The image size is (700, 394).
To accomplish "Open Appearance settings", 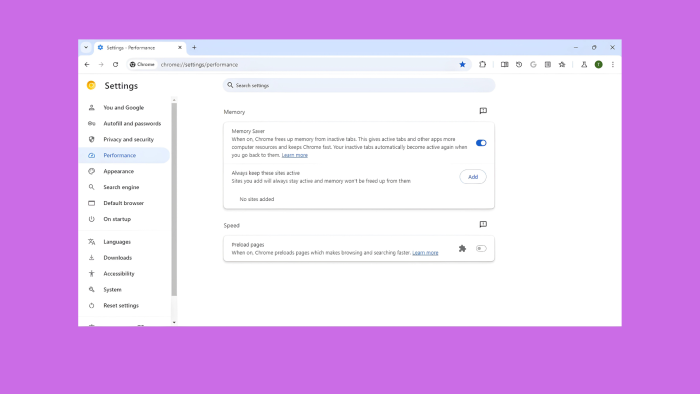I will 124,171.
